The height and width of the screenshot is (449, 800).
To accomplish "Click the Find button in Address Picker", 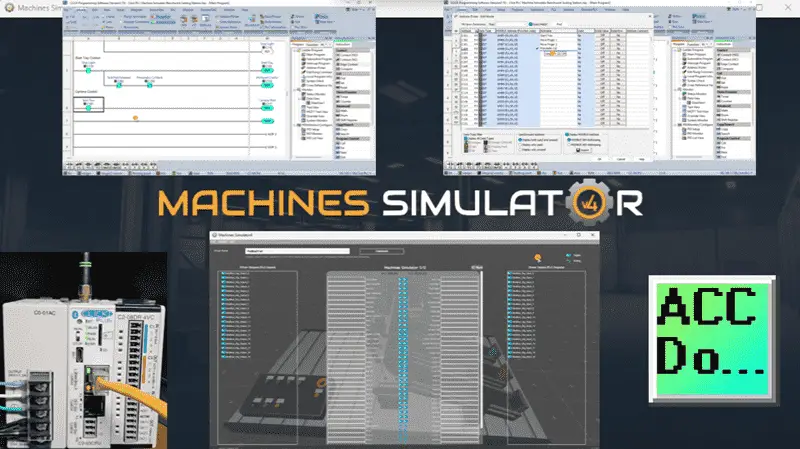I will [x=559, y=24].
